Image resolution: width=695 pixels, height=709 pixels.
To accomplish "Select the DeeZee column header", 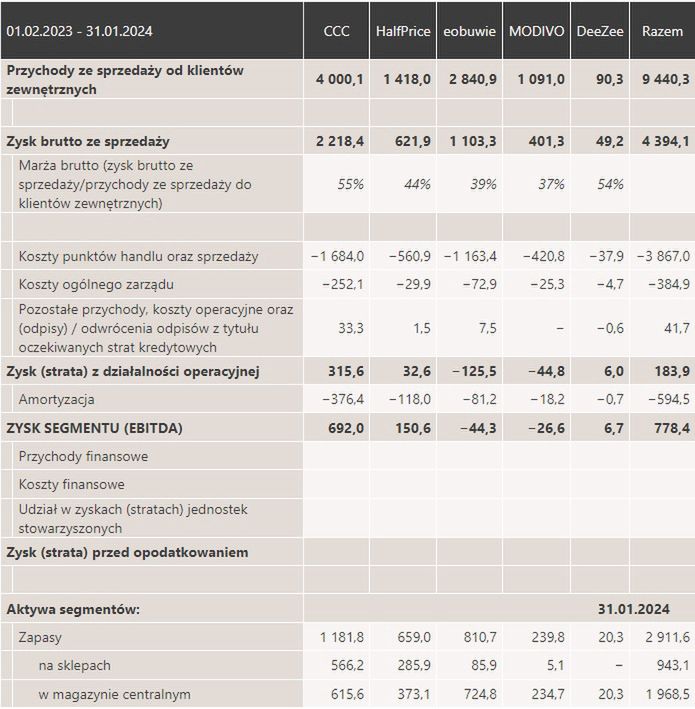I will pos(600,31).
